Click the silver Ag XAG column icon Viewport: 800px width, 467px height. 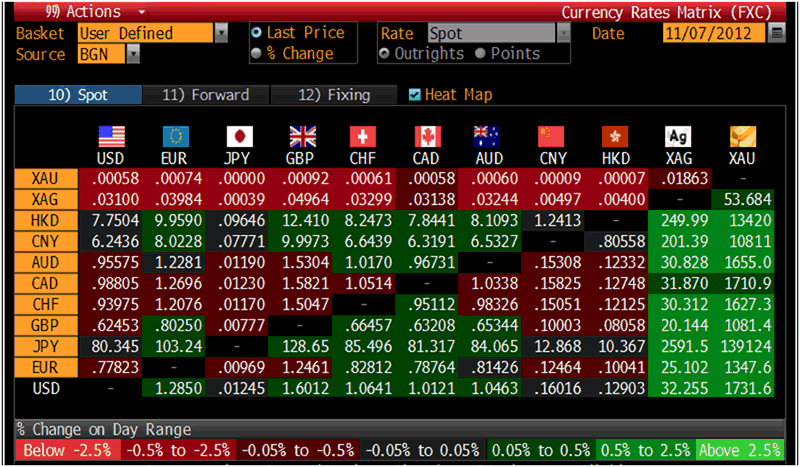click(678, 137)
